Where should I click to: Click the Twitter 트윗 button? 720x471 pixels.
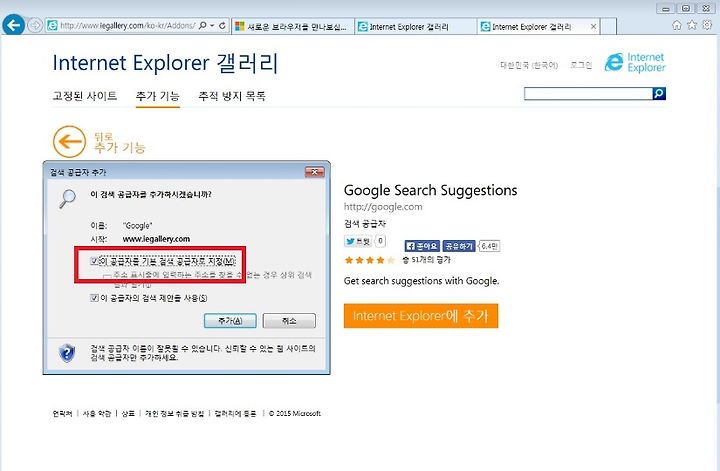pos(358,241)
